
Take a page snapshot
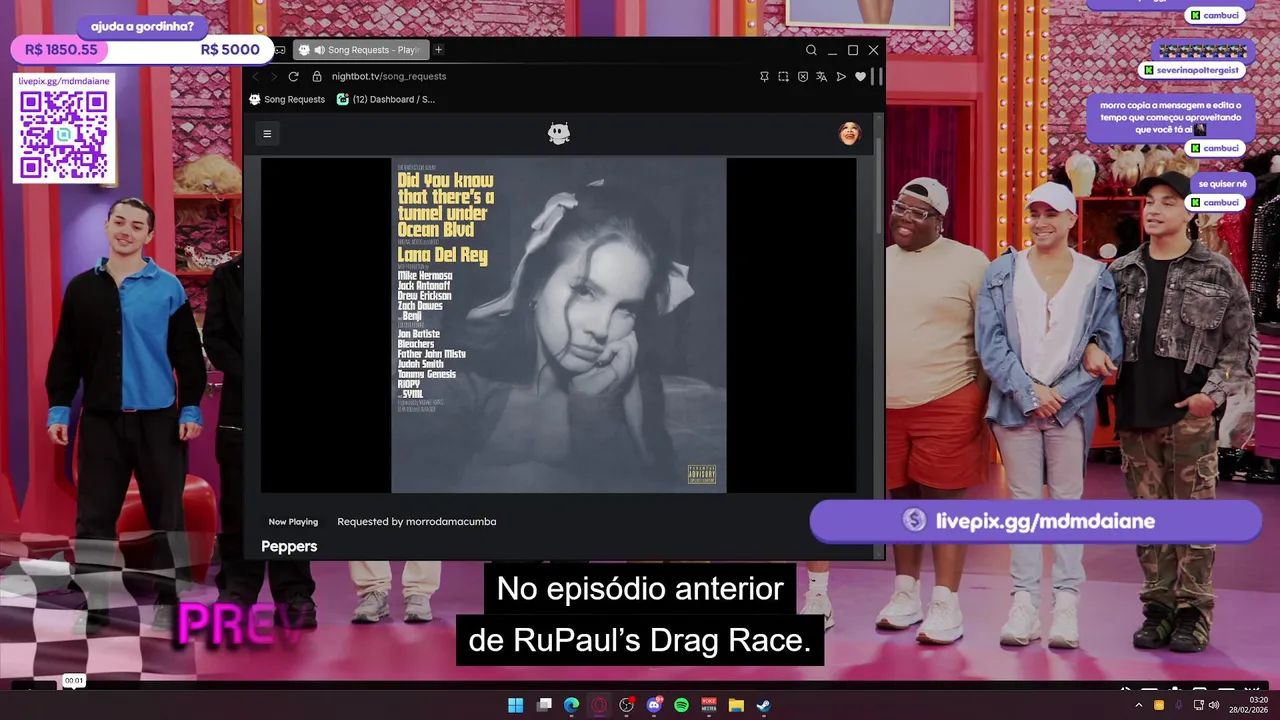click(x=783, y=76)
